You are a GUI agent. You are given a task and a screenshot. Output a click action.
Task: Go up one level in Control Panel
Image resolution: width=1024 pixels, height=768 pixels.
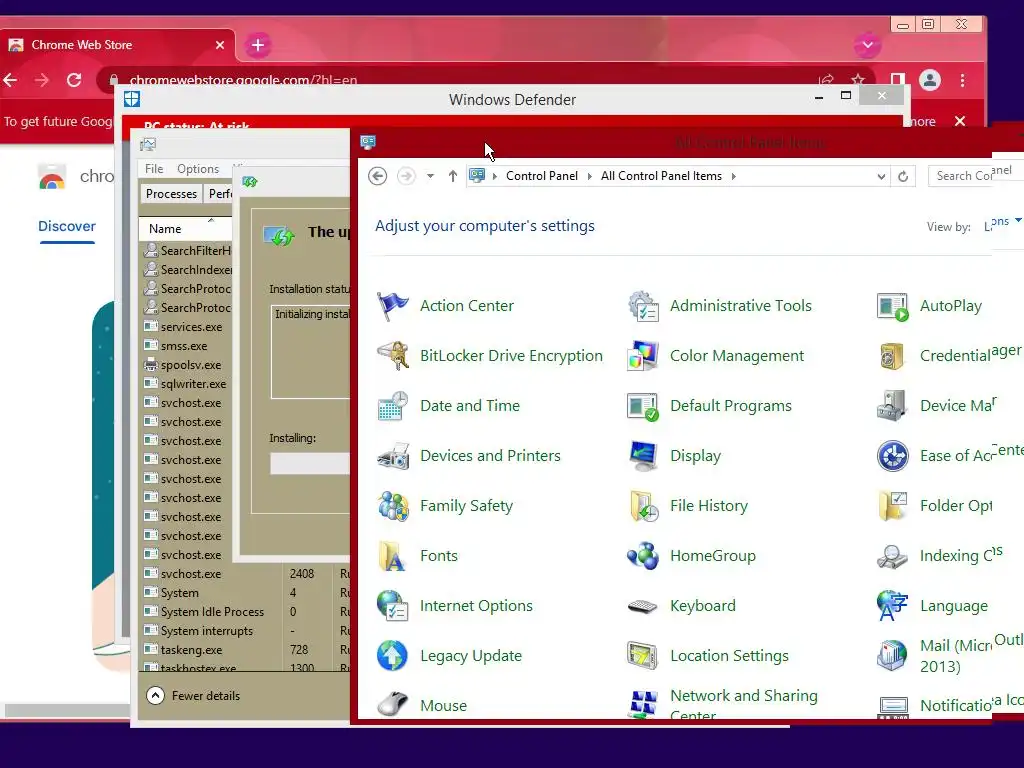[x=453, y=176]
